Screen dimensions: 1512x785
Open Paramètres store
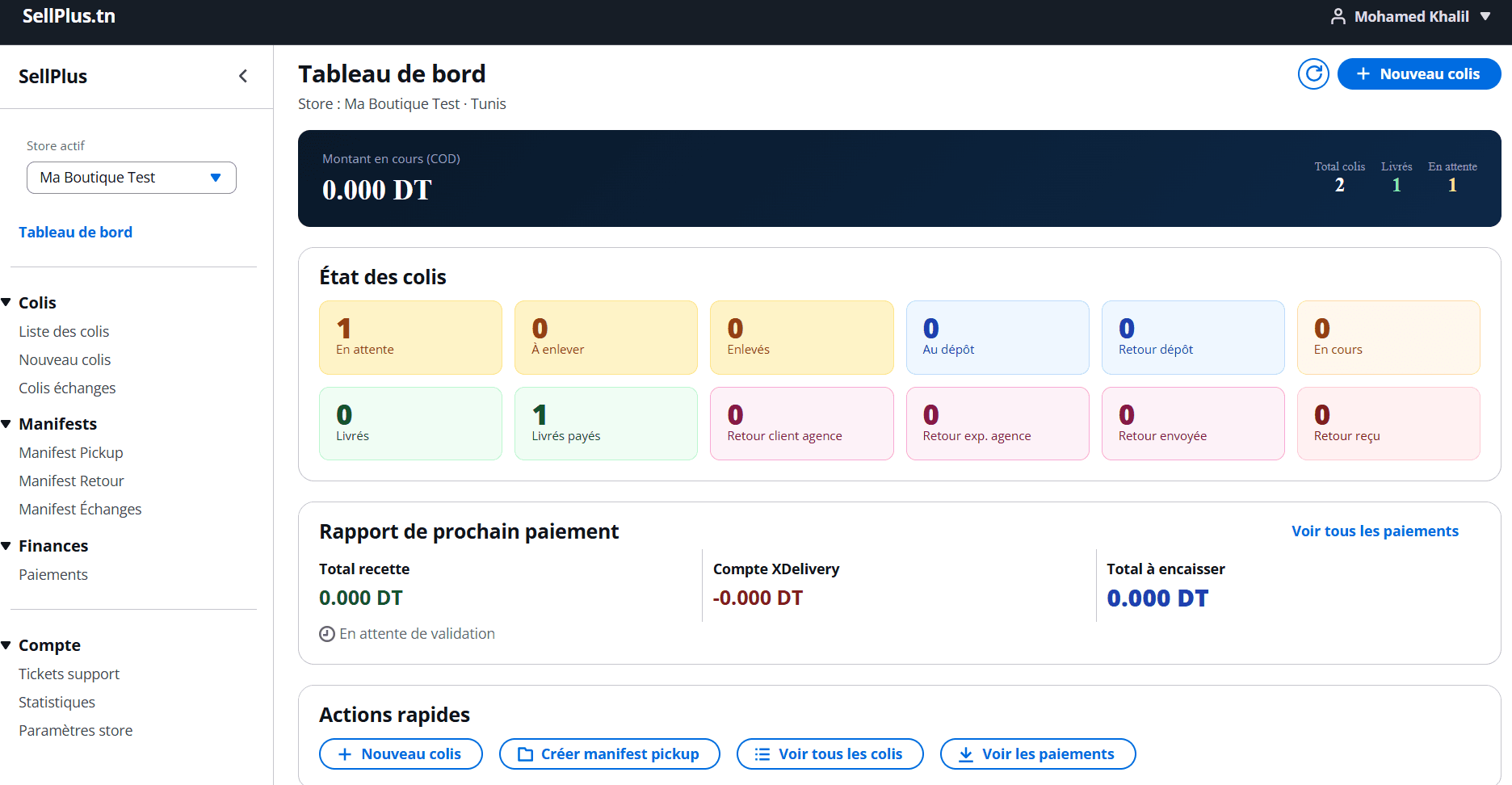pyautogui.click(x=75, y=731)
